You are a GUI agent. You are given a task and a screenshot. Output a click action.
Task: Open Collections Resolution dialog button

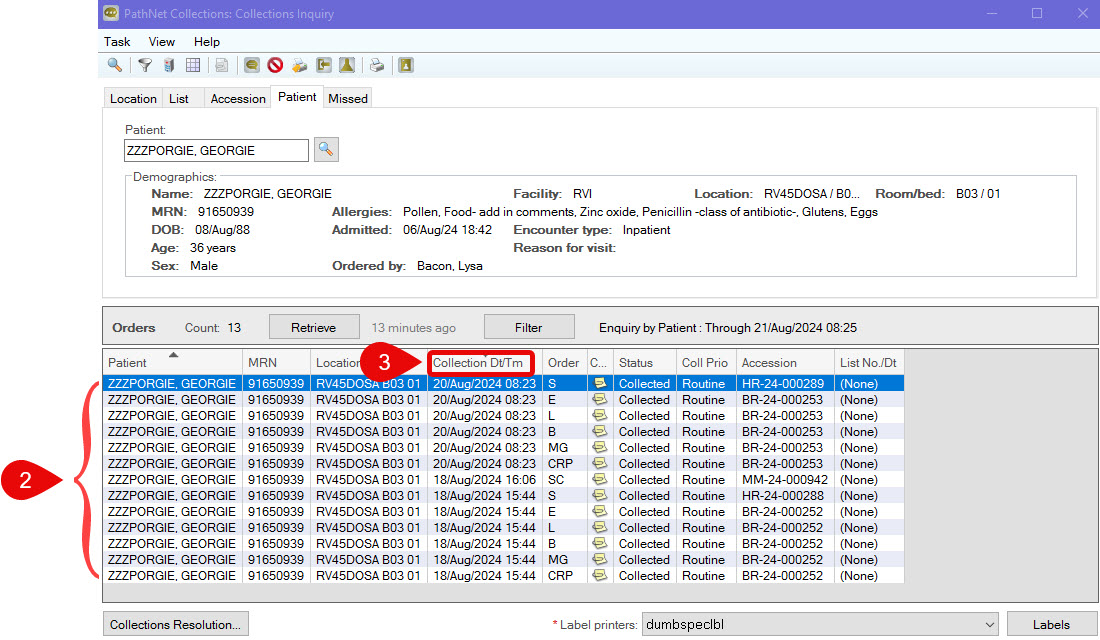[175, 625]
